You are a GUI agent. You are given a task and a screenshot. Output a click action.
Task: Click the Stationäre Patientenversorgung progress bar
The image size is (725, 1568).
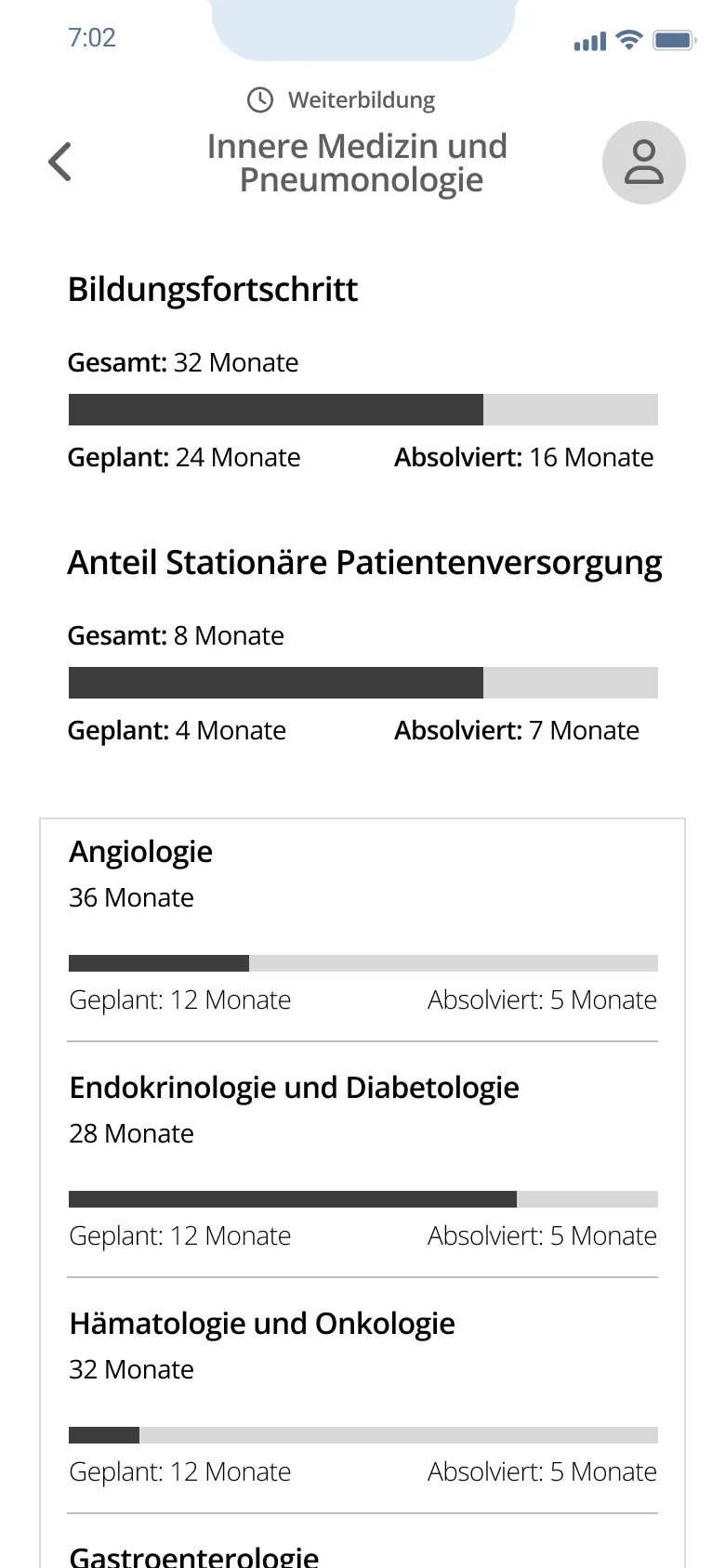point(362,683)
